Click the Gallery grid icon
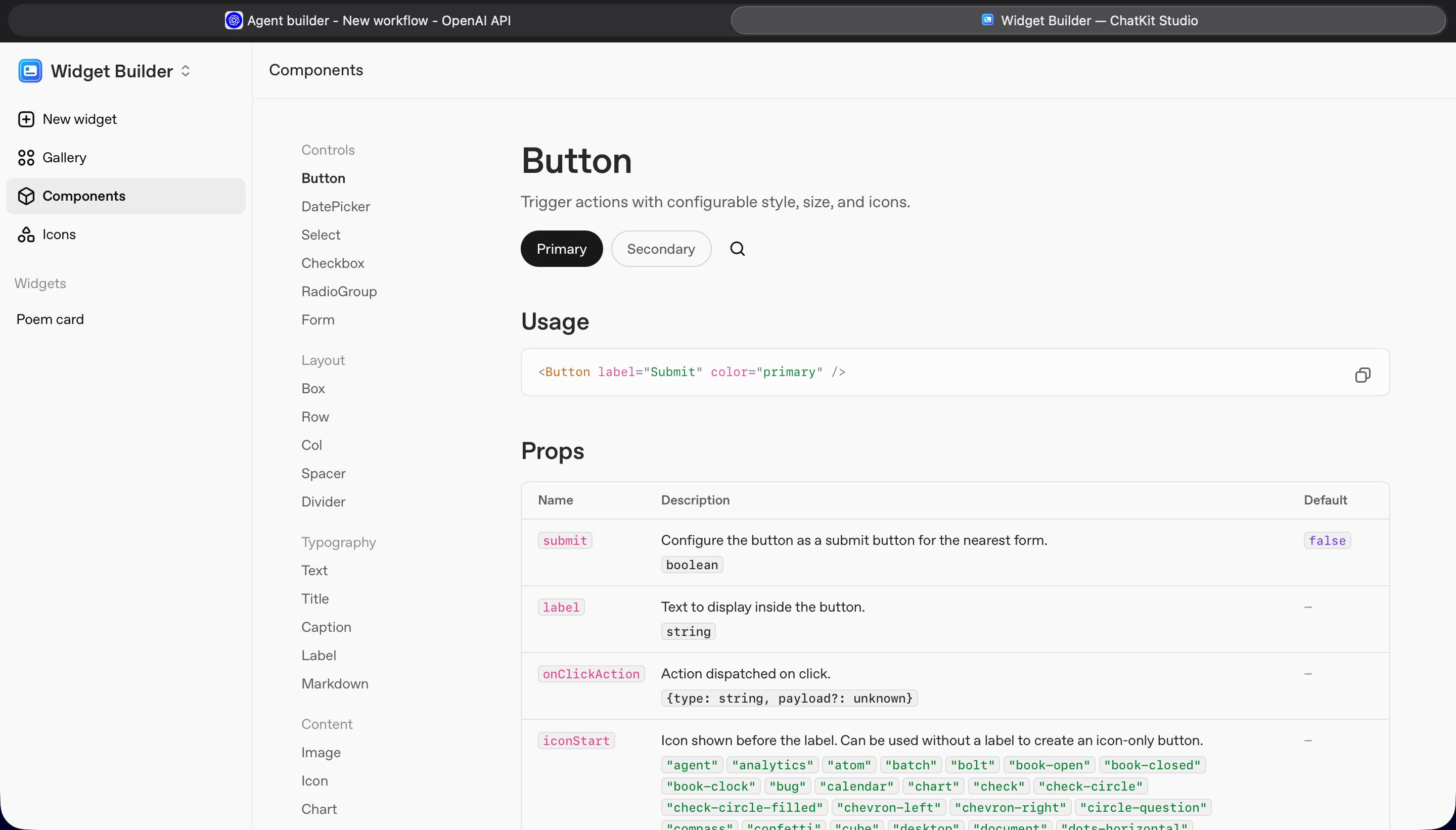1456x830 pixels. pos(26,158)
